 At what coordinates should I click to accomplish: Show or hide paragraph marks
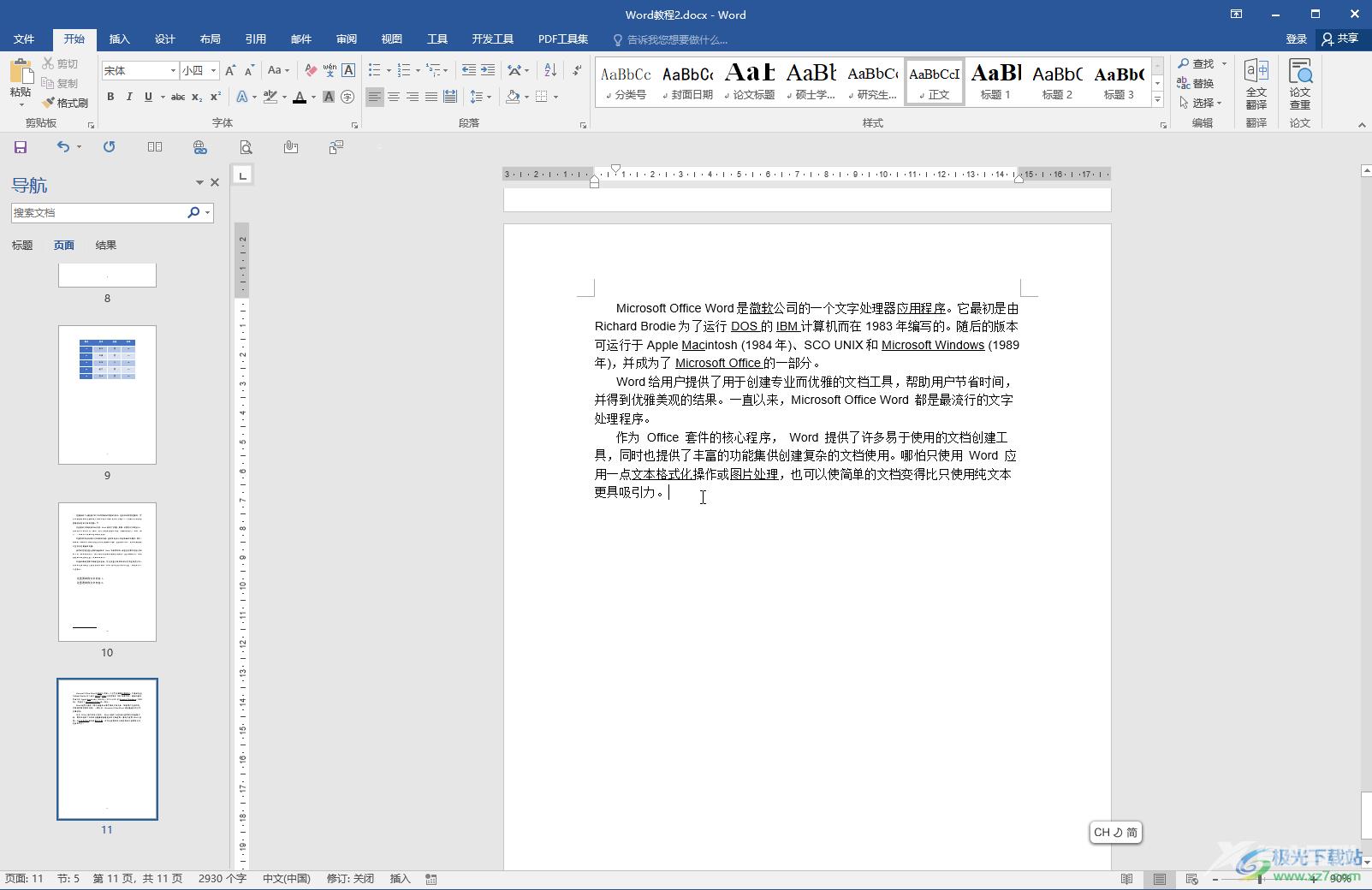click(x=577, y=70)
